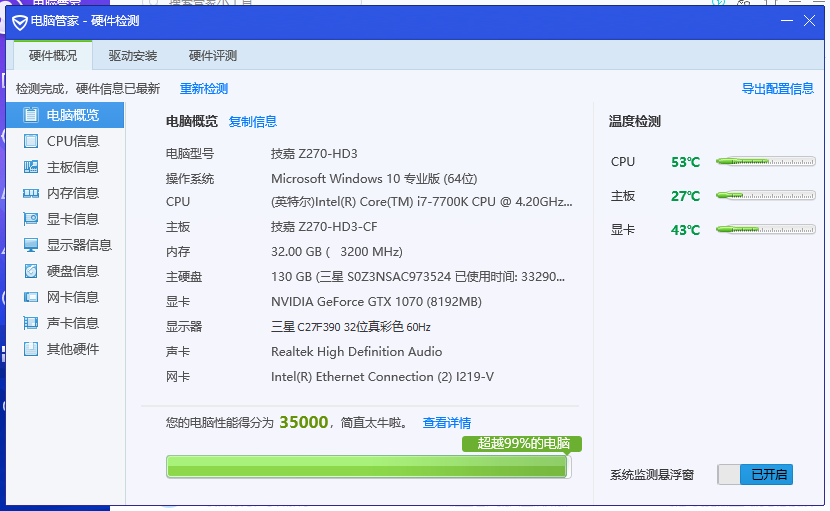Image resolution: width=830 pixels, height=511 pixels.
Task: Click the 43℃ graphics card temperature reading
Action: (685, 230)
